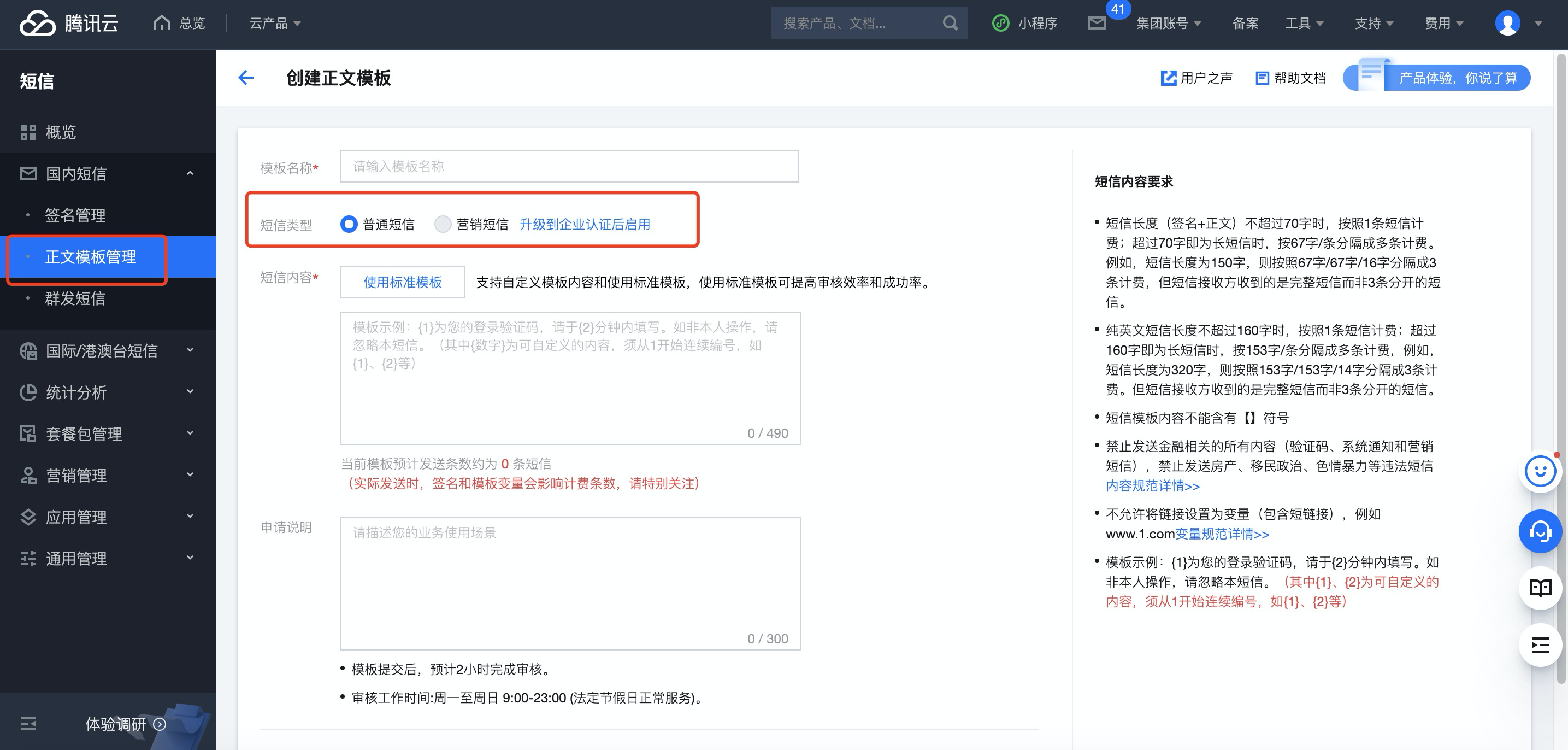This screenshot has width=1568, height=750.
Task: Click the 概览 grid icon
Action: tap(28, 132)
